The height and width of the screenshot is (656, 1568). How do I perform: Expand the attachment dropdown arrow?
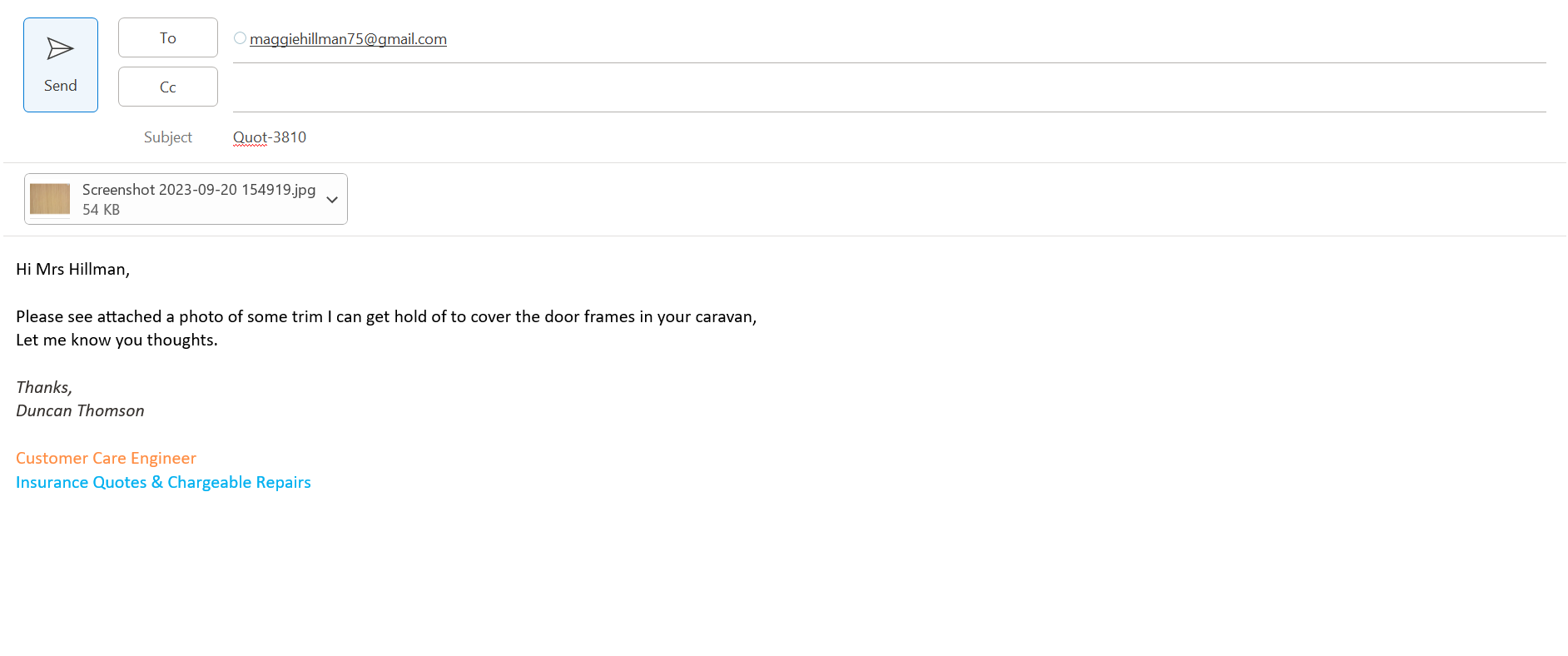332,200
